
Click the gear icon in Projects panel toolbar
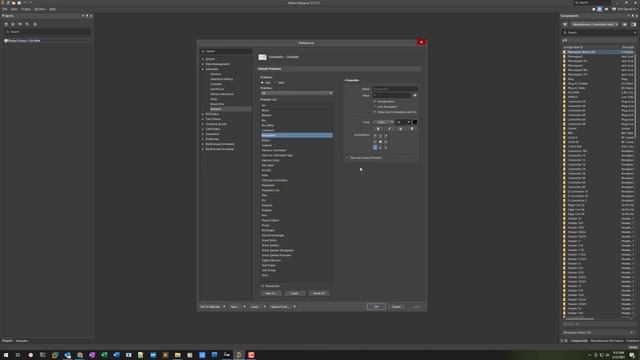[35, 24]
